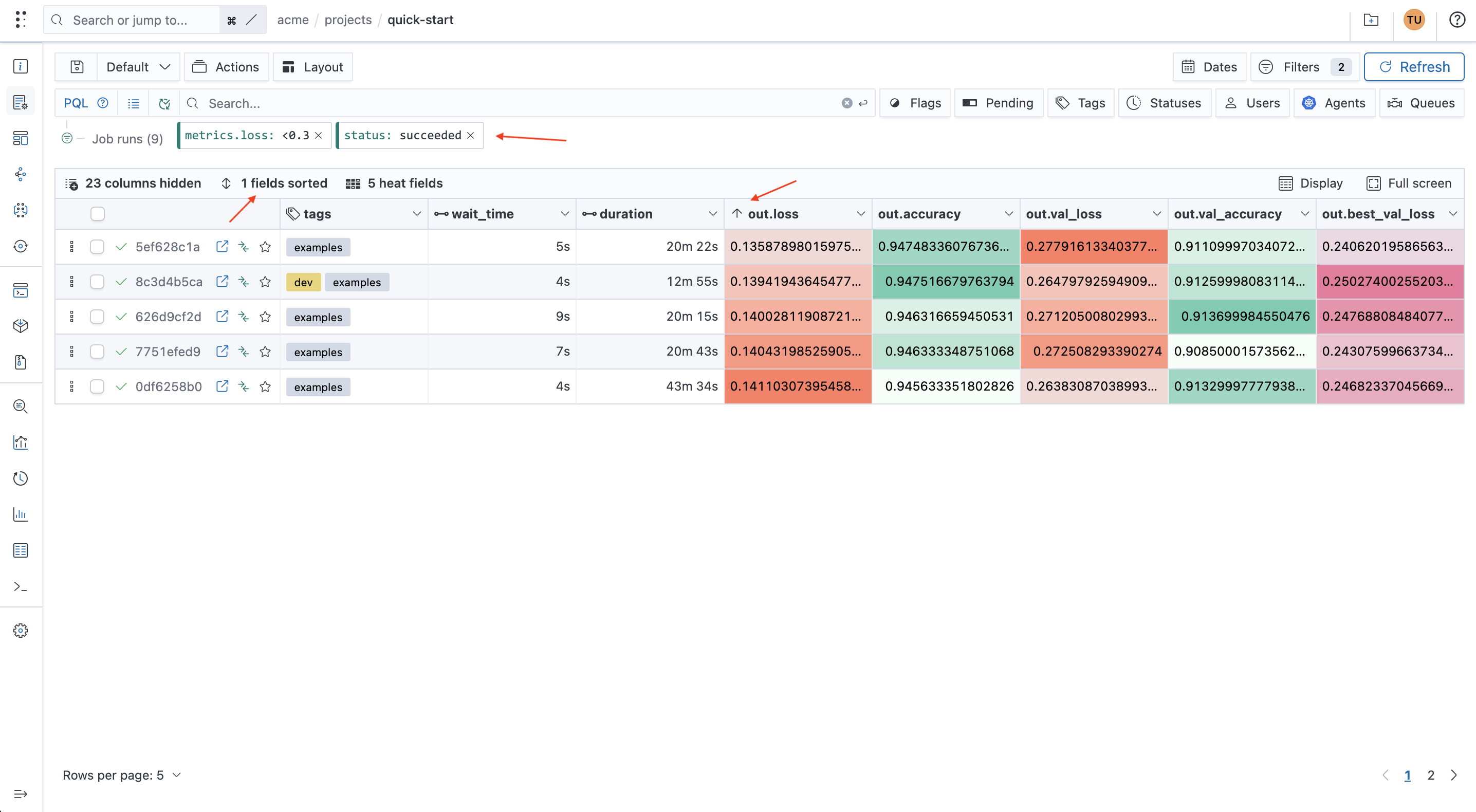Select all rows checkbox in header
1476x812 pixels.
[98, 214]
